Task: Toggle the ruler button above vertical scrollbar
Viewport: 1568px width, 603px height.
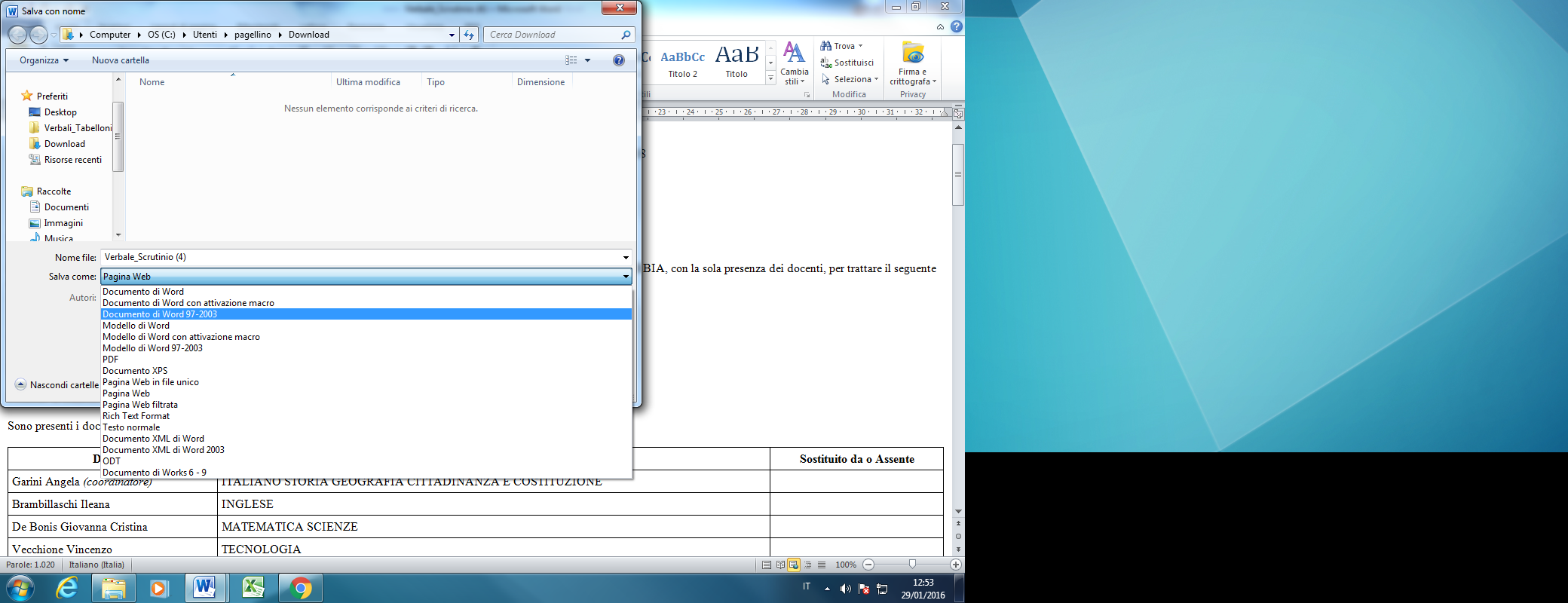Action: click(x=958, y=115)
